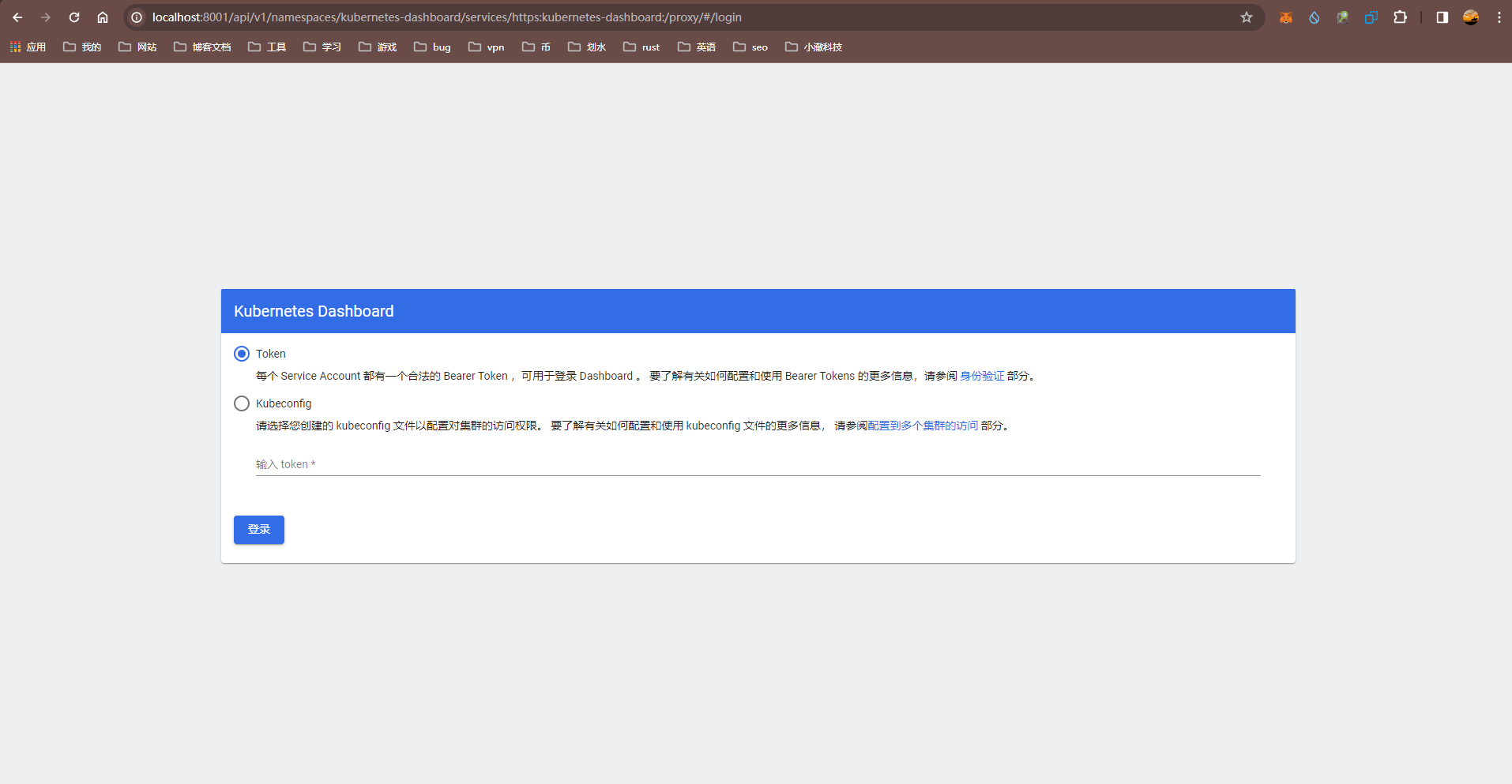The height and width of the screenshot is (784, 1512).
Task: Open the Chrome three-dot menu
Action: click(x=1499, y=17)
